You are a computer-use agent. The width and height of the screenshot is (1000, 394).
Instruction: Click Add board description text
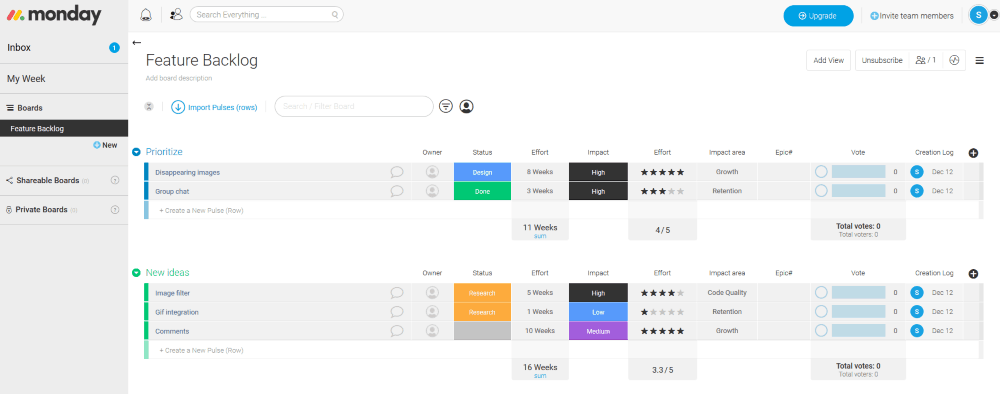point(179,78)
